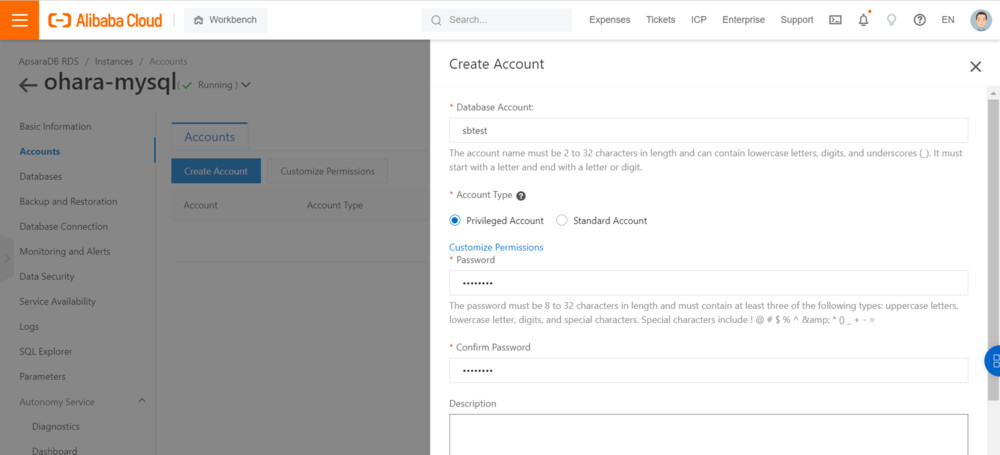
Task: Click the user avatar picture
Action: pyautogui.click(x=980, y=20)
